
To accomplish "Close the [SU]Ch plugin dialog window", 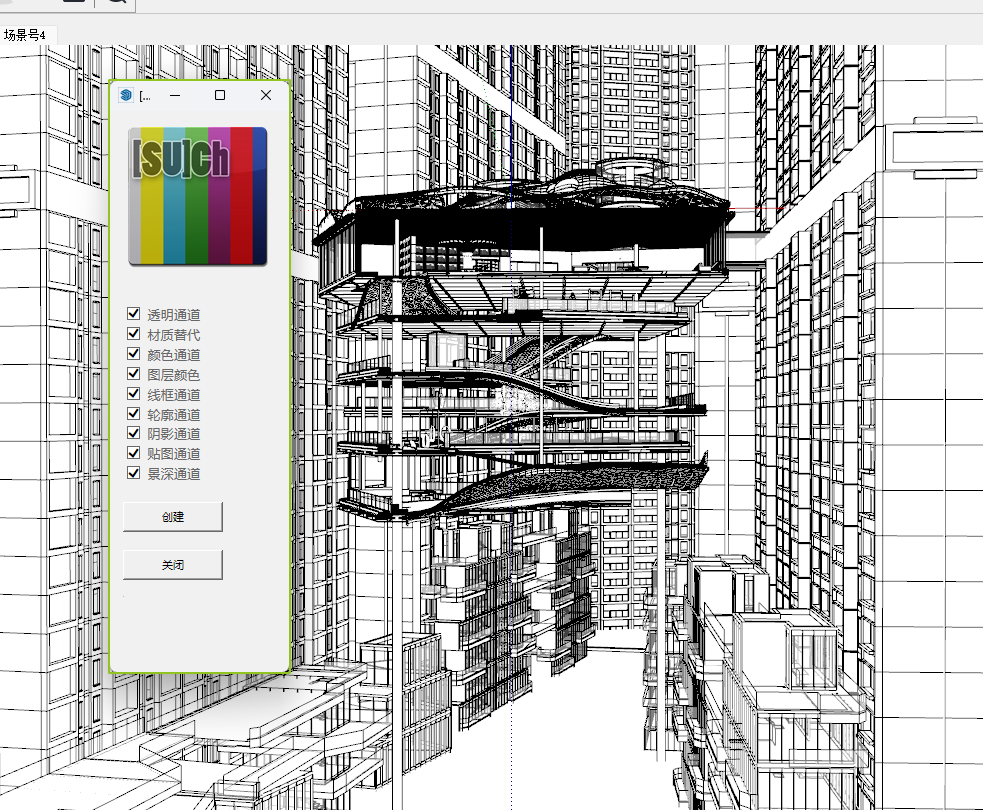I will [266, 95].
